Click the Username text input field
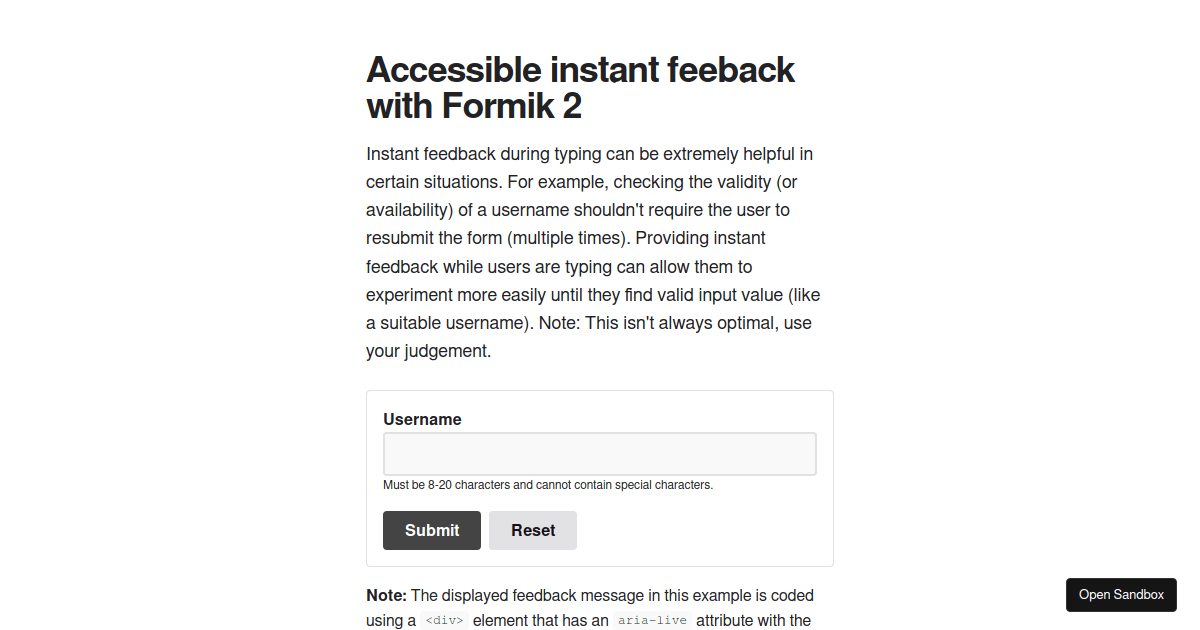This screenshot has height=630, width=1200. point(599,454)
